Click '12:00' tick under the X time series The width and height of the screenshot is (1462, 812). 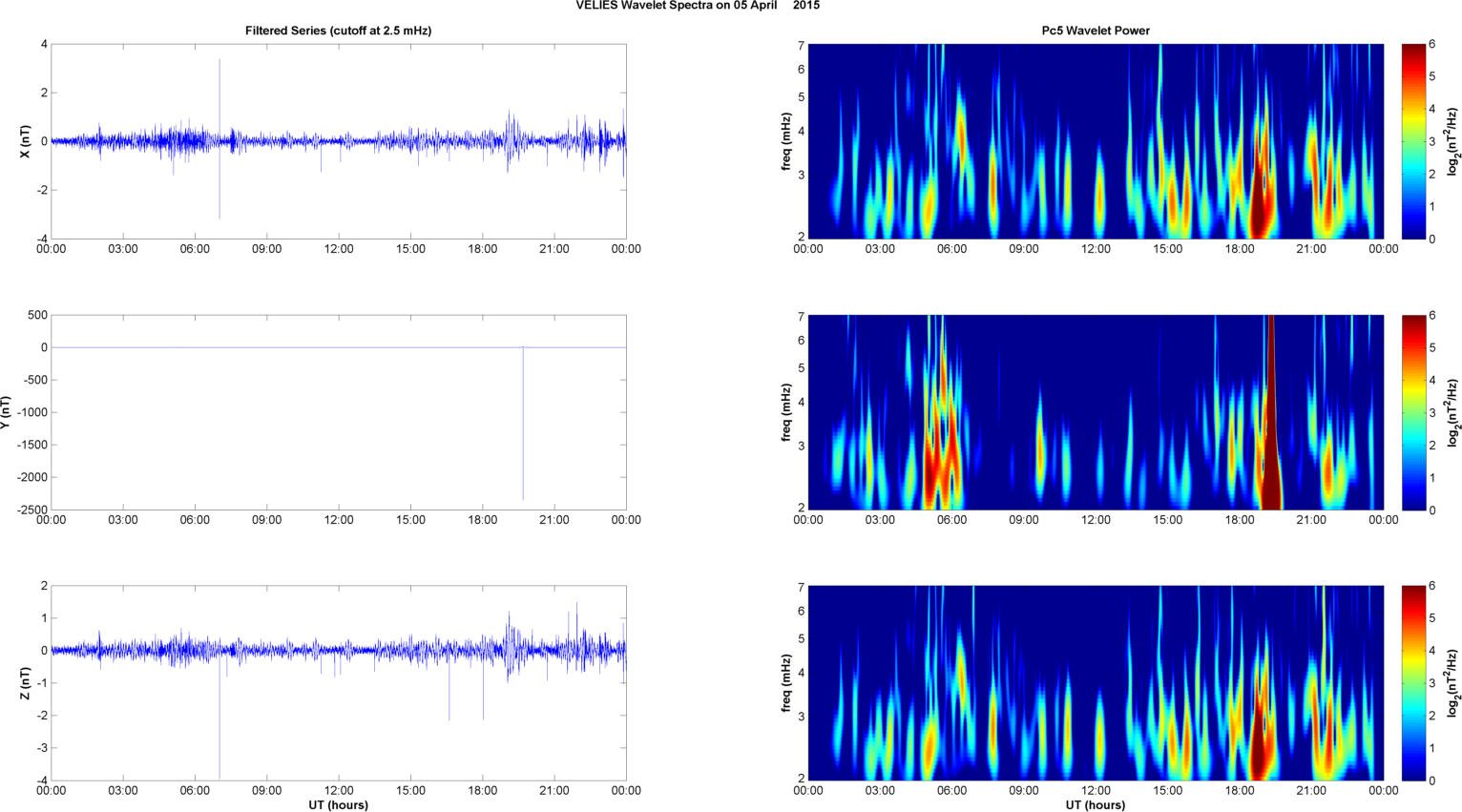(339, 249)
